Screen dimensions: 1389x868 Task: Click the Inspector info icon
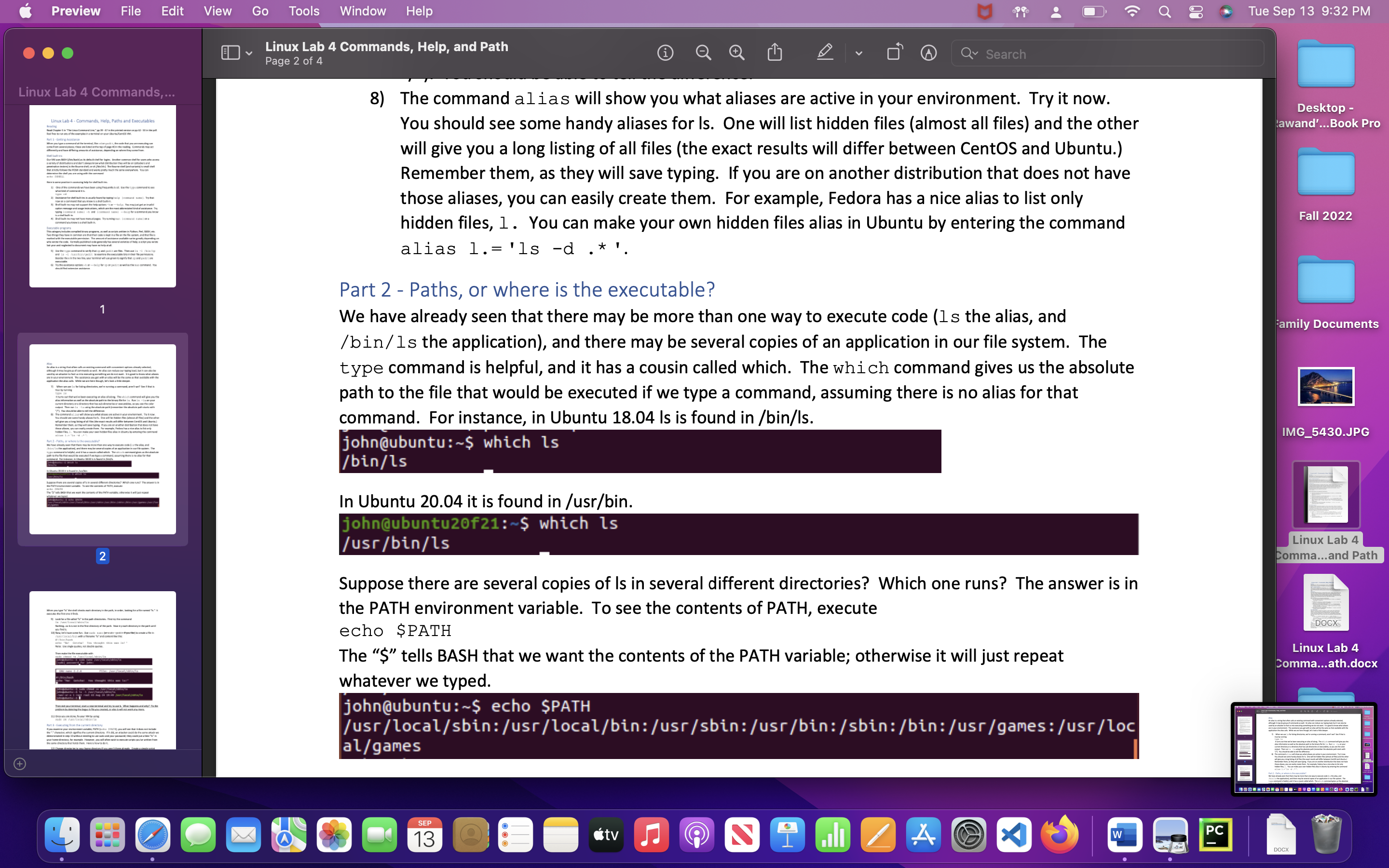tap(665, 54)
